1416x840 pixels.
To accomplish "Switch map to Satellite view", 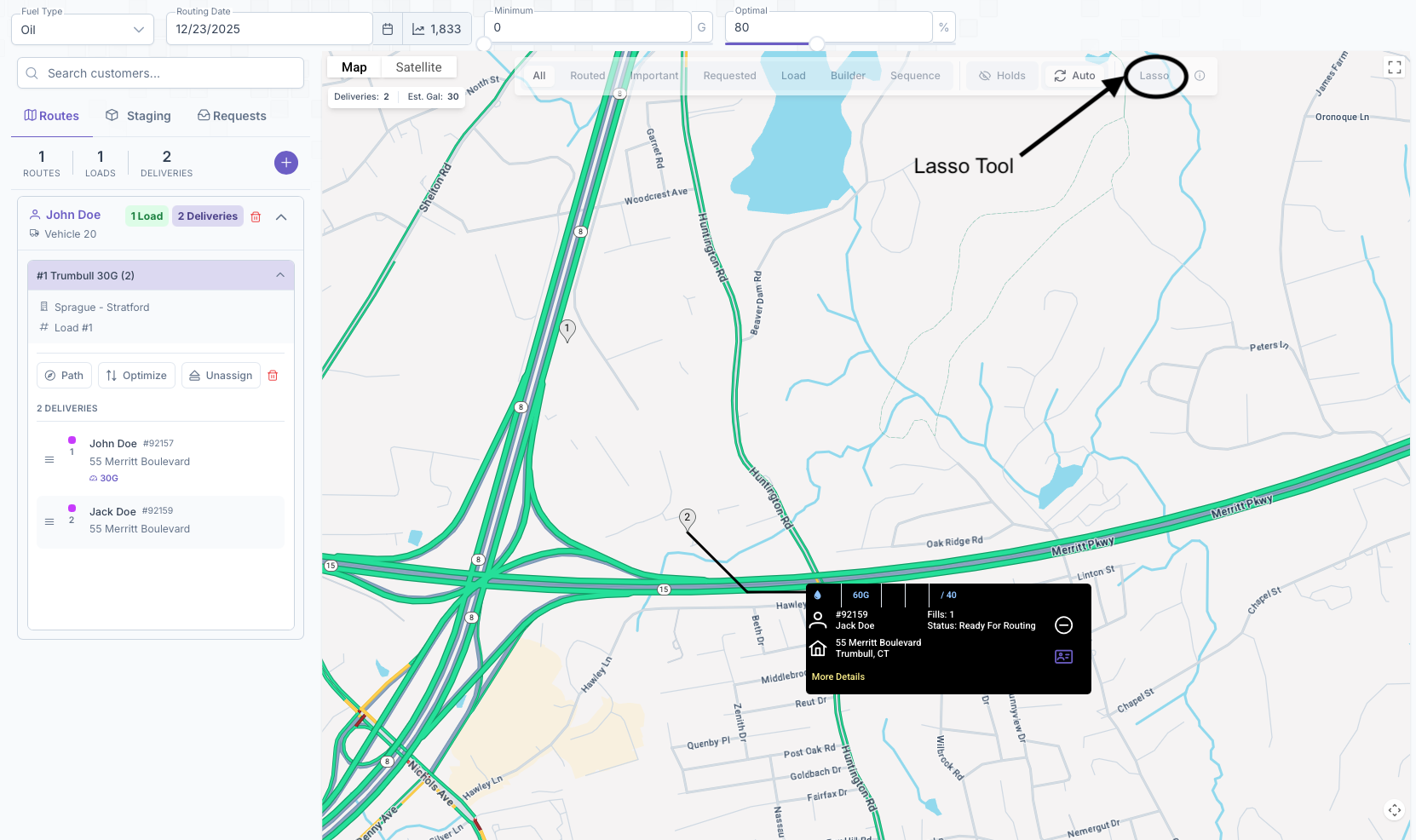I will (418, 67).
